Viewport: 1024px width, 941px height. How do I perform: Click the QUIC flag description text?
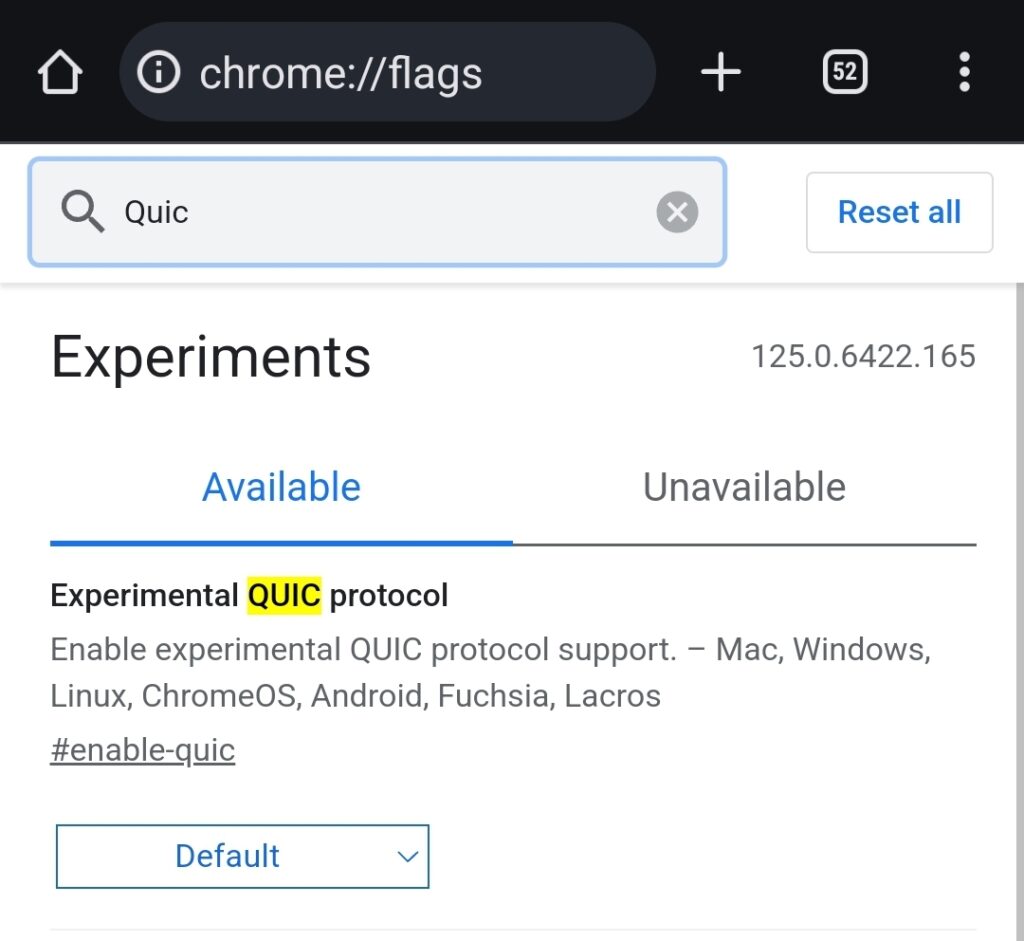point(490,672)
